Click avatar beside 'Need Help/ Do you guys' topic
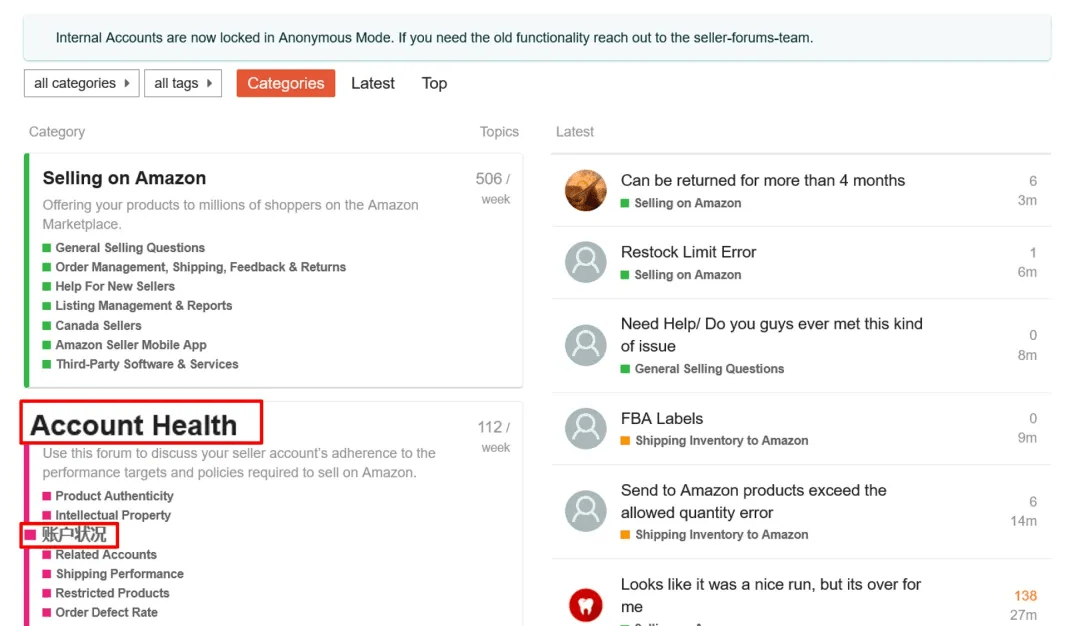This screenshot has height=626, width=1080. tap(586, 346)
